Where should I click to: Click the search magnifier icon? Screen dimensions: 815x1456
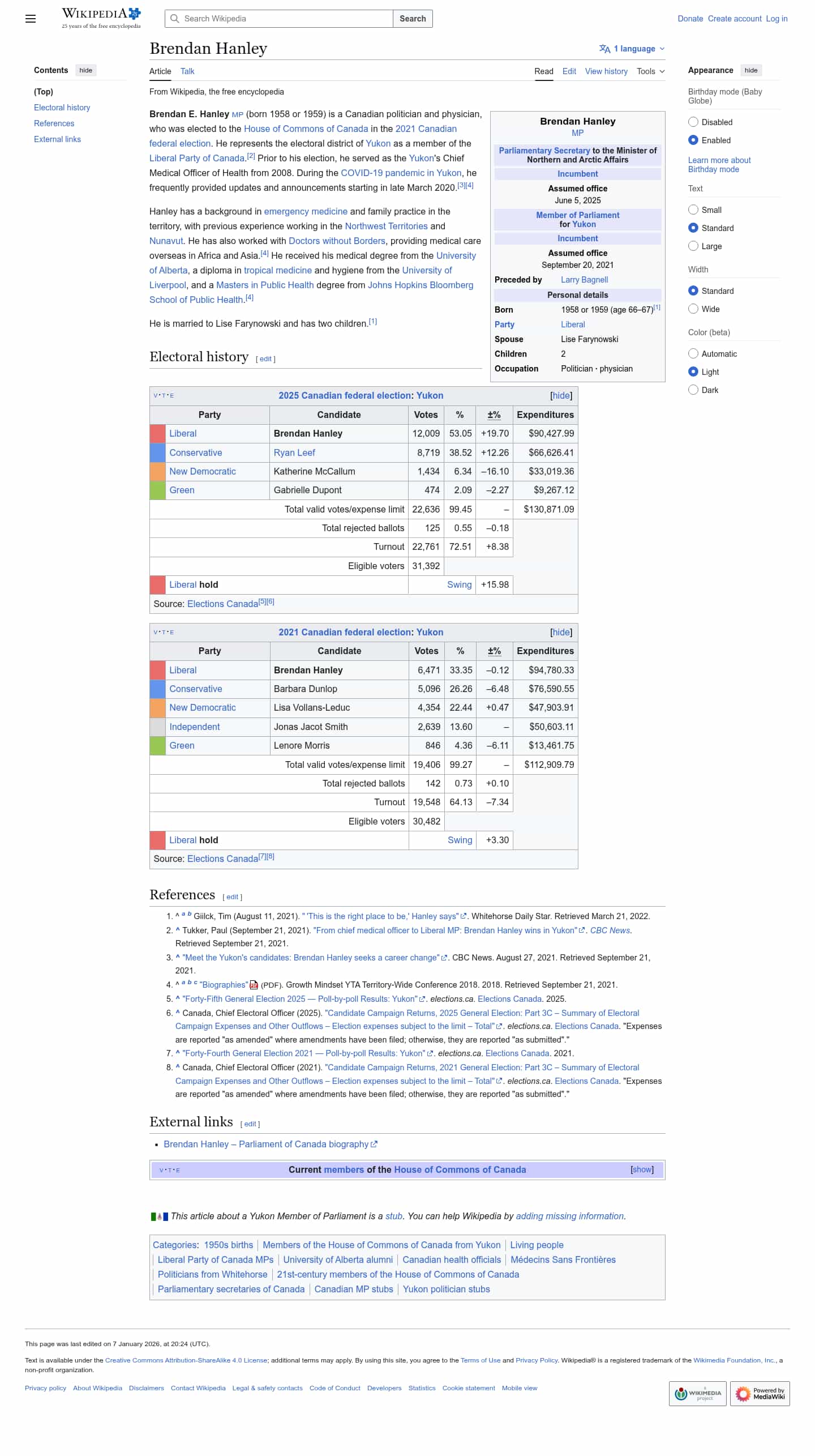point(175,19)
